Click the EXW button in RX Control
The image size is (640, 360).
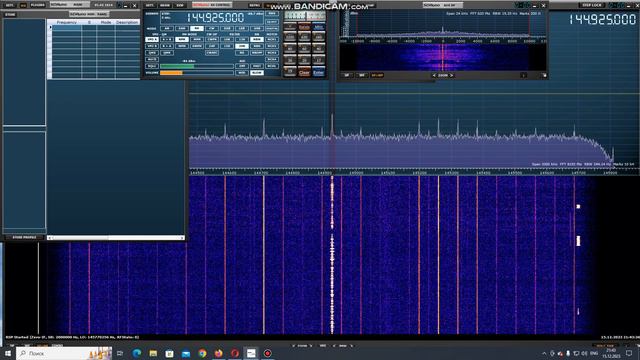[180, 5]
